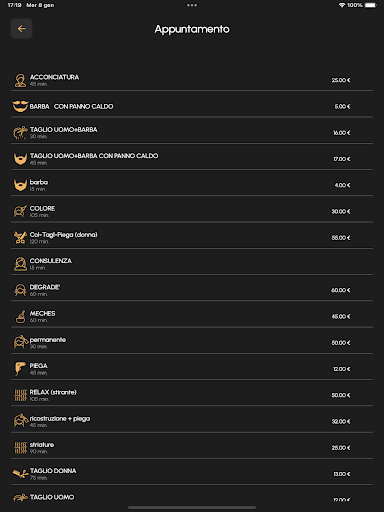Viewport: 384px width, 512px height.
Task: Select ricostruzione + piega service
Action: (192, 421)
